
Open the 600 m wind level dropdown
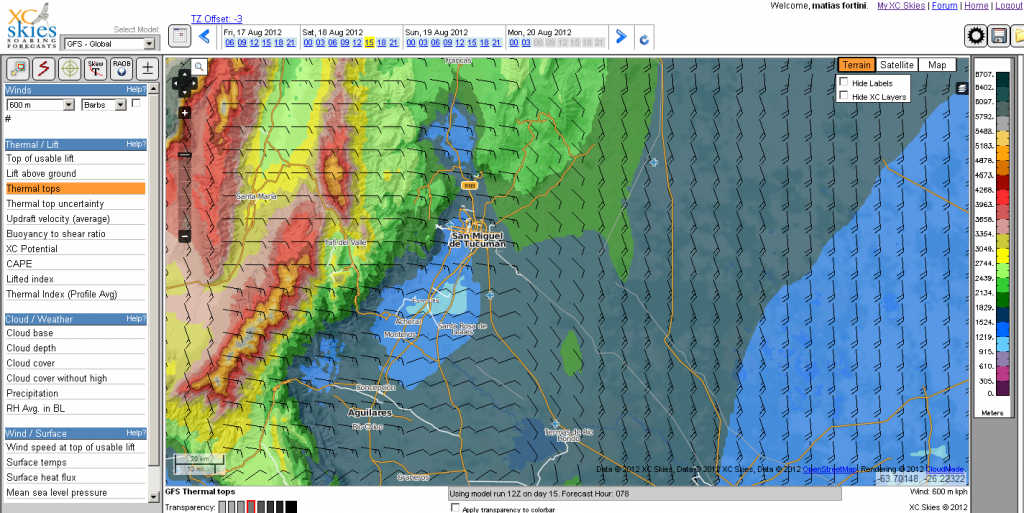coord(41,105)
